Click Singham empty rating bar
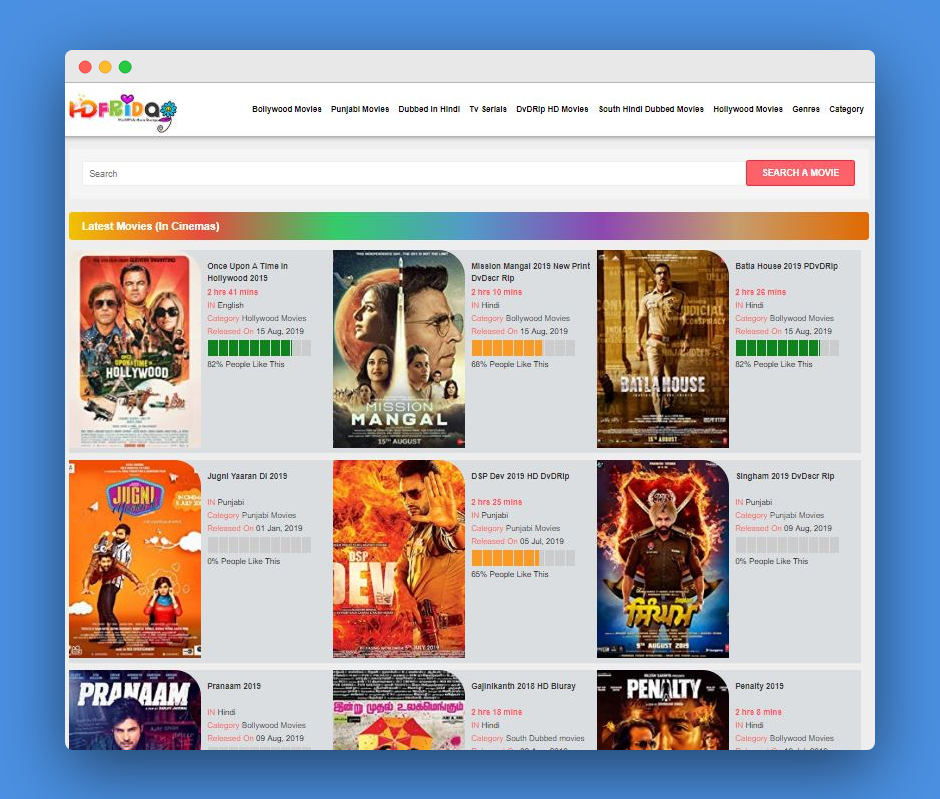The image size is (940, 799). pyautogui.click(x=787, y=545)
